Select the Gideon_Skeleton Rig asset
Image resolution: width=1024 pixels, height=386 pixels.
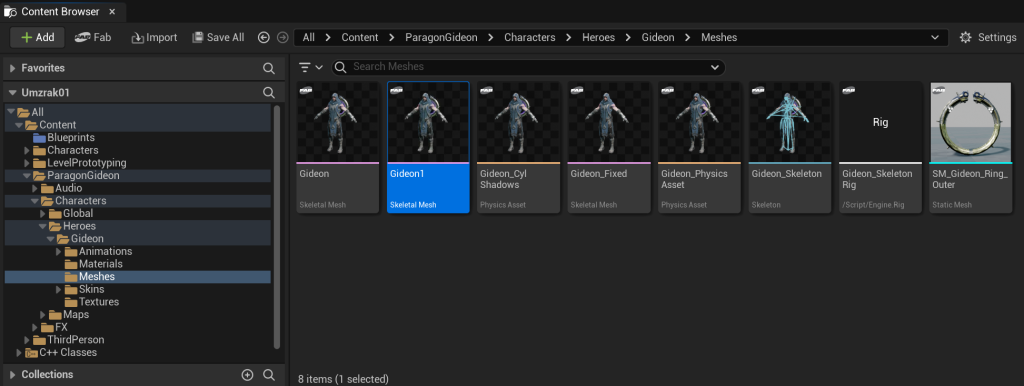(880, 147)
